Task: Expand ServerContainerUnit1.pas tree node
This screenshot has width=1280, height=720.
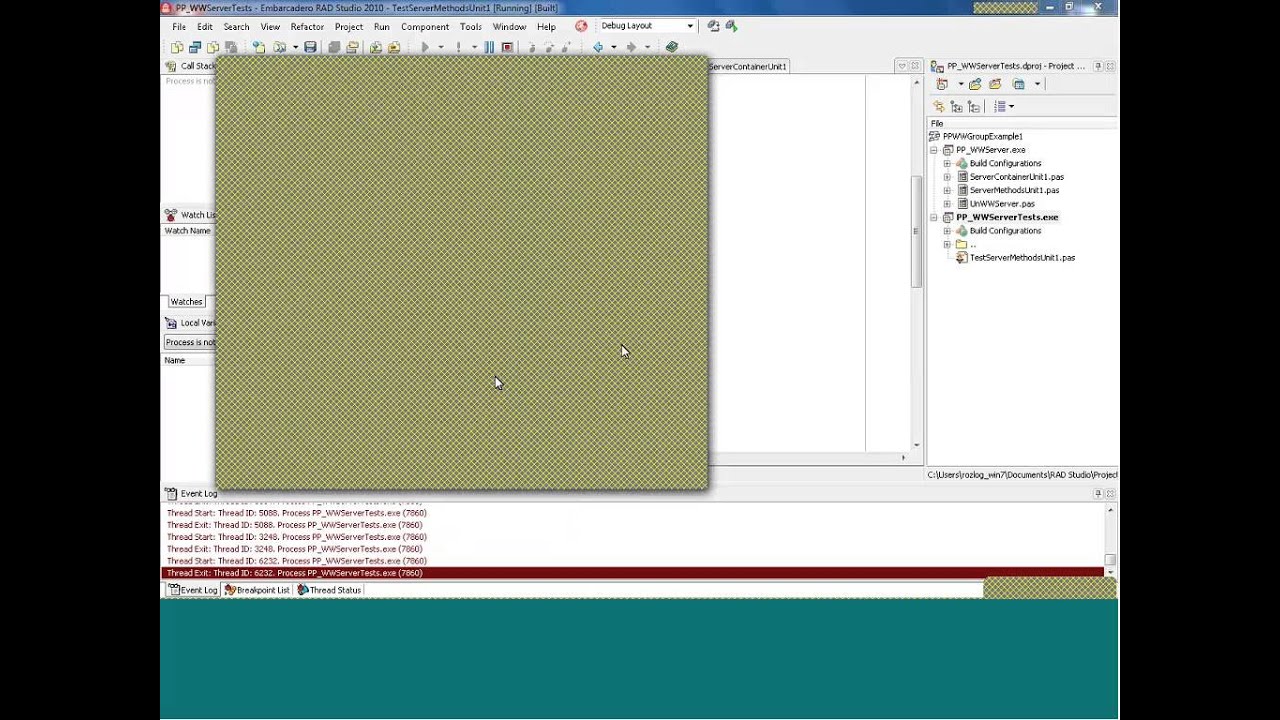Action: point(947,177)
